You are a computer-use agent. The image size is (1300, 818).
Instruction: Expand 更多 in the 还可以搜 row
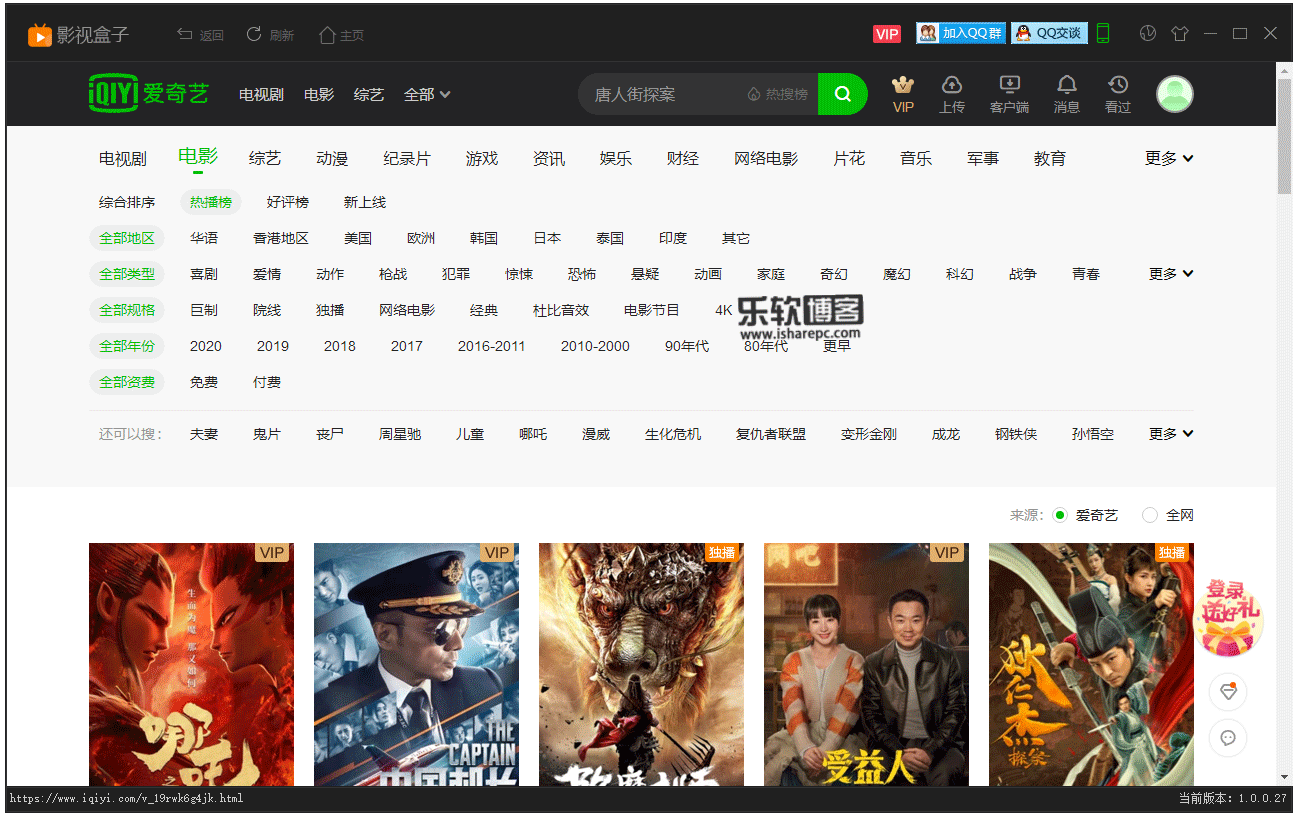tap(1171, 434)
